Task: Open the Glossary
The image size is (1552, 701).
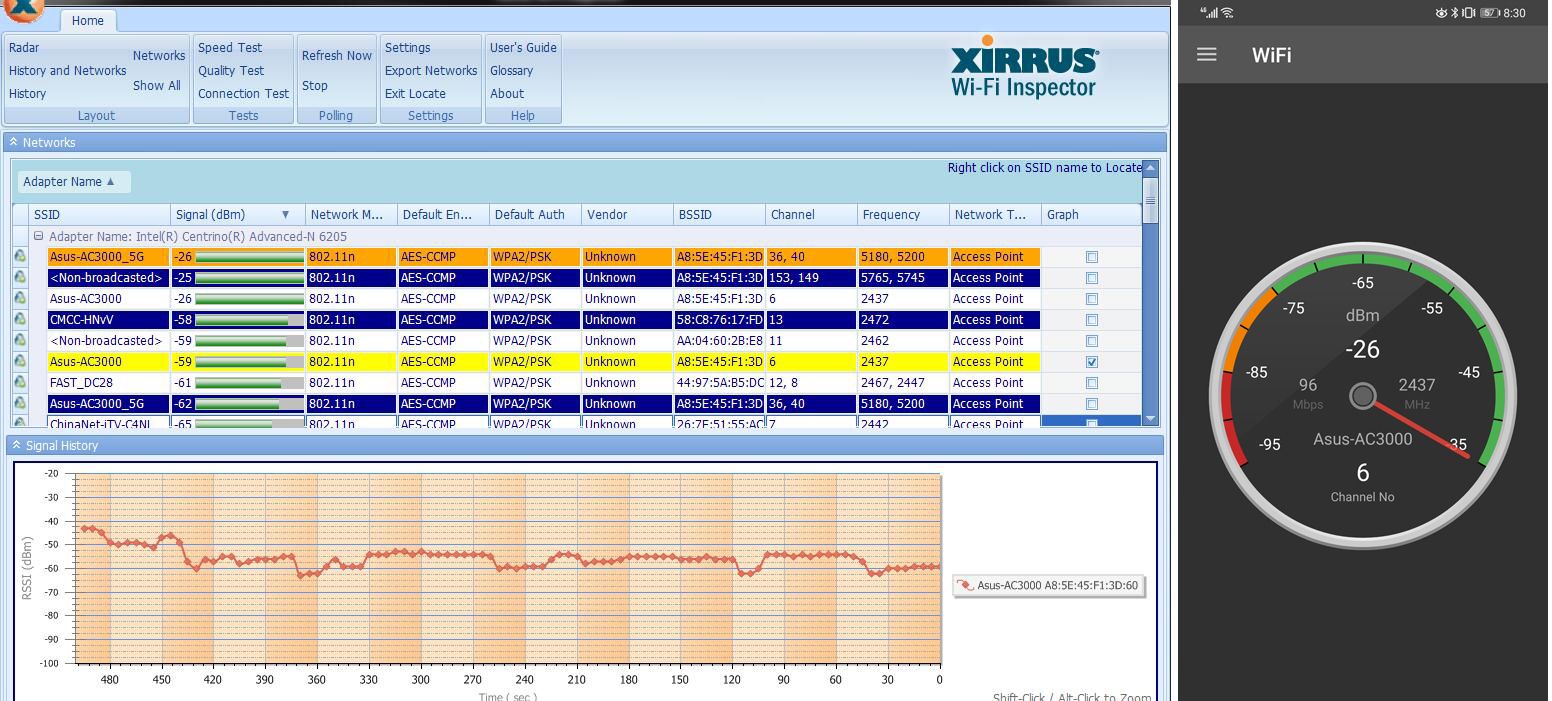Action: click(x=511, y=71)
